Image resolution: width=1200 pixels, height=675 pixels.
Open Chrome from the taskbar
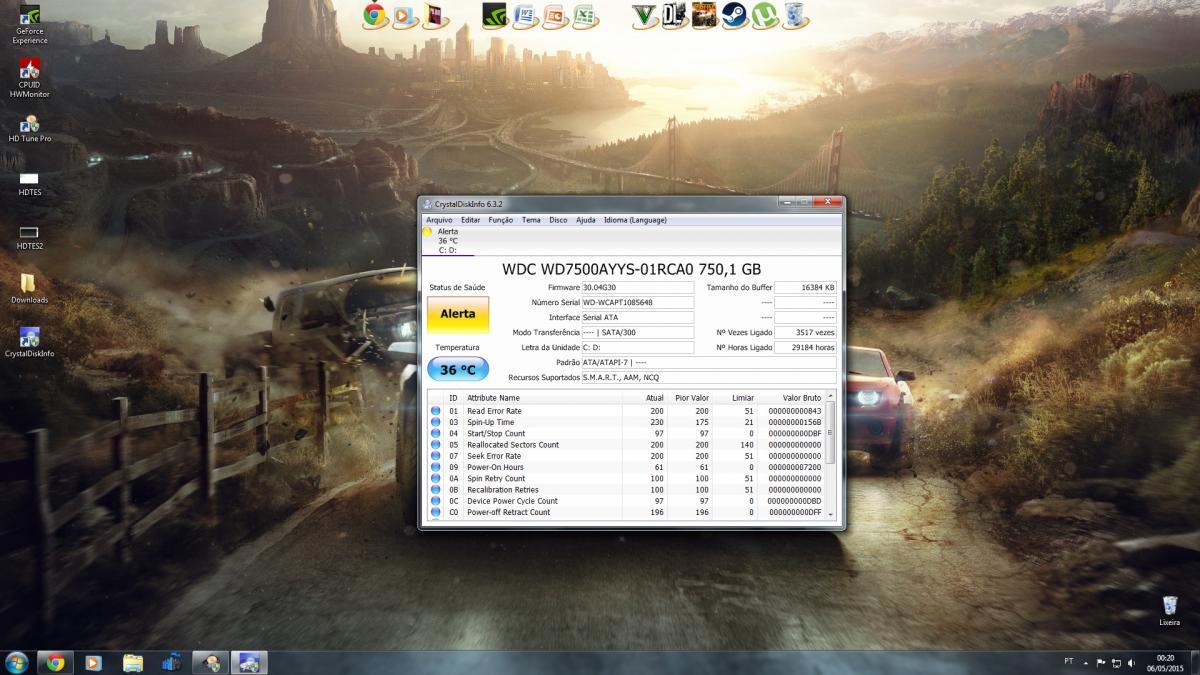pos(55,662)
